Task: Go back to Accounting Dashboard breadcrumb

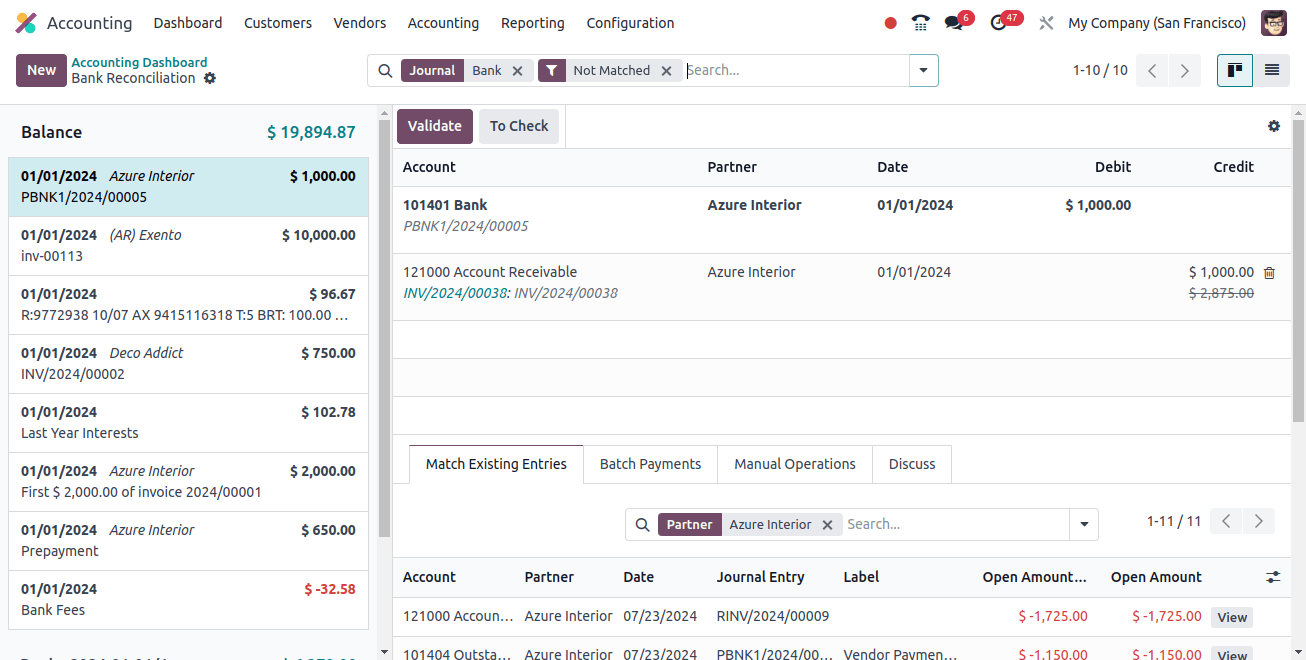Action: 139,62
